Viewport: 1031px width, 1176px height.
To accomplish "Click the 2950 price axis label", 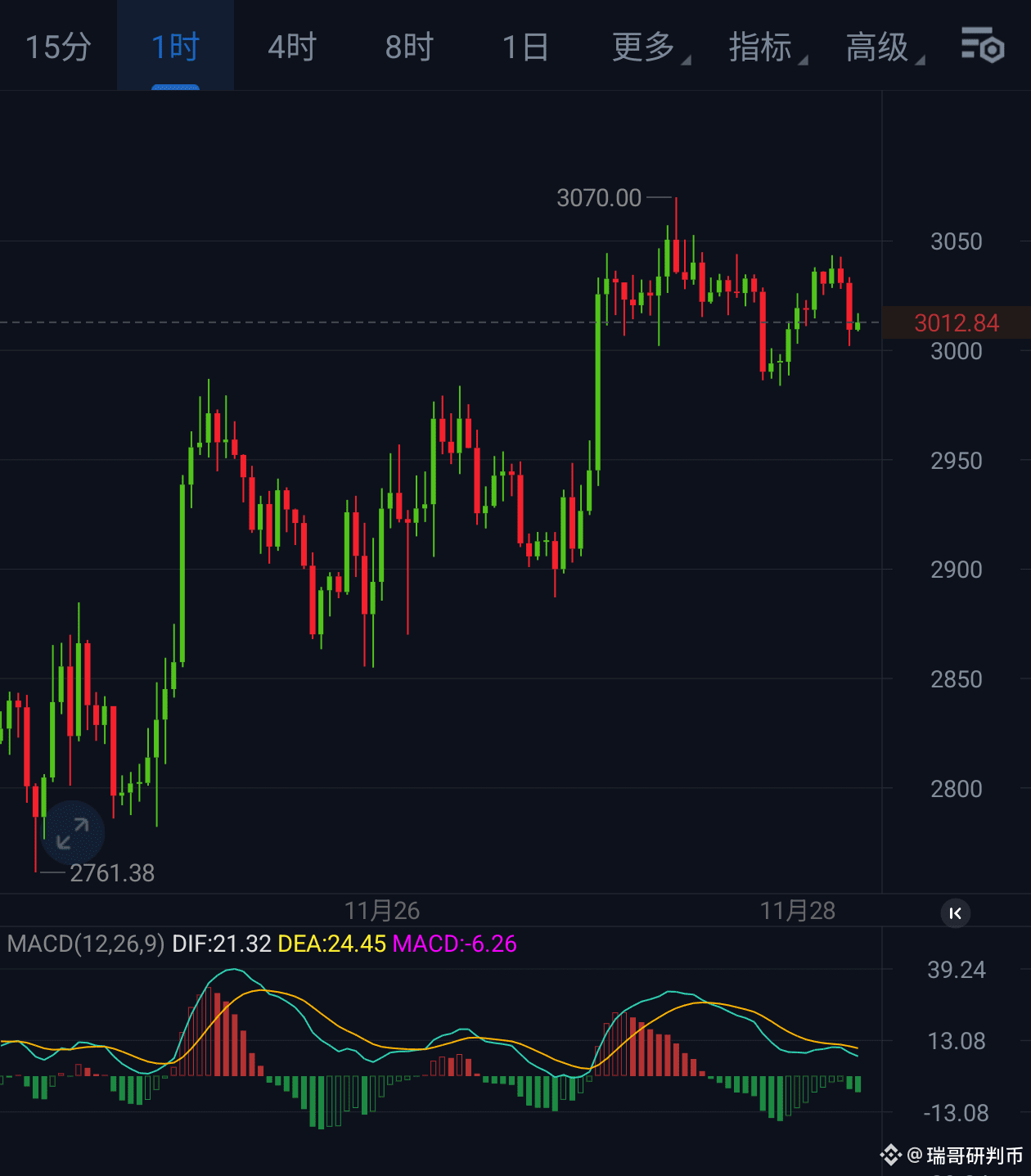I will (x=957, y=462).
